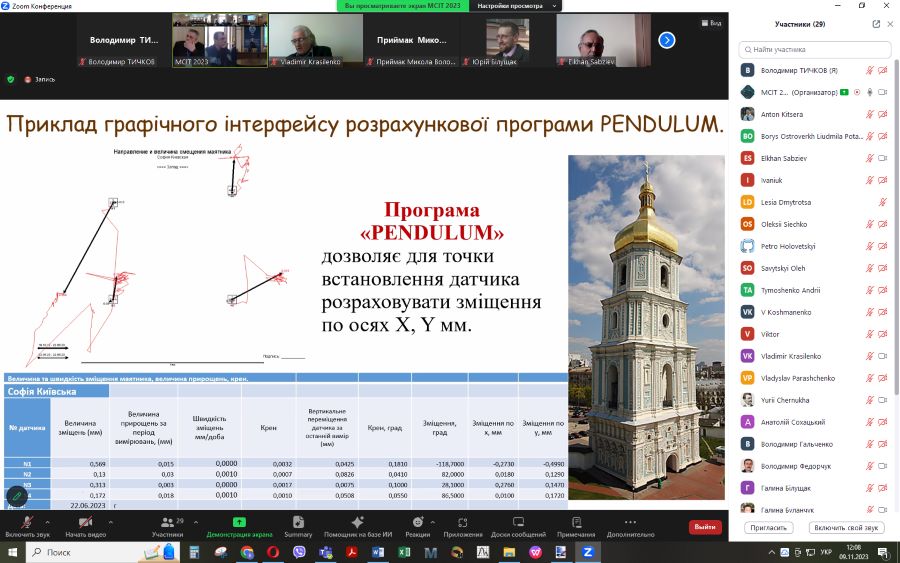Click Включить свой звук button
The height and width of the screenshot is (563, 900).
[x=846, y=527]
